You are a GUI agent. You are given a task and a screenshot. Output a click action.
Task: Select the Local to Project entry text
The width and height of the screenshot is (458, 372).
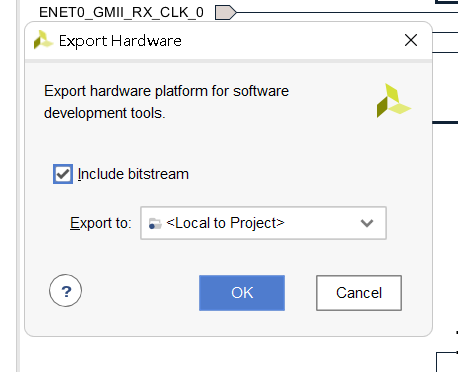tap(225, 223)
